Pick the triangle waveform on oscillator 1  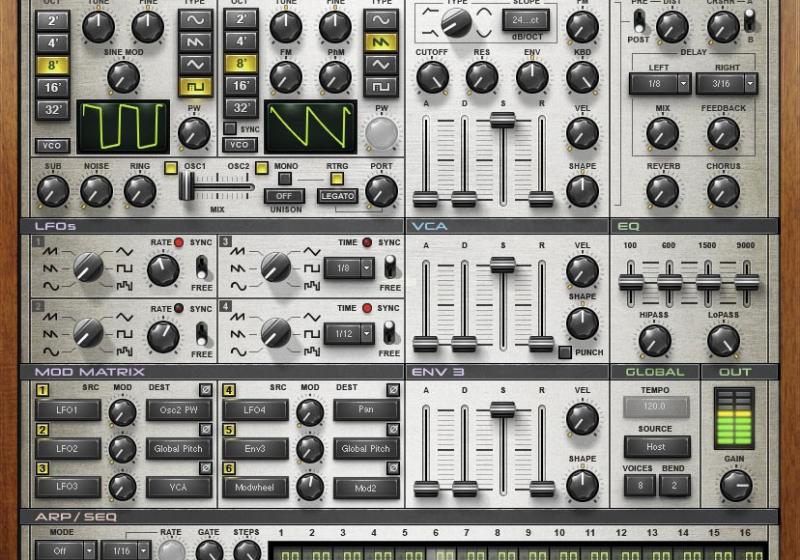(x=195, y=64)
